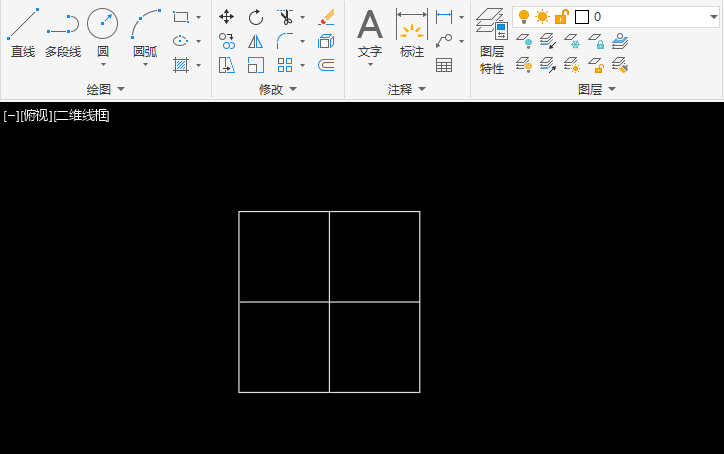Activate the Rotate tool
724x454 pixels.
pyautogui.click(x=255, y=17)
